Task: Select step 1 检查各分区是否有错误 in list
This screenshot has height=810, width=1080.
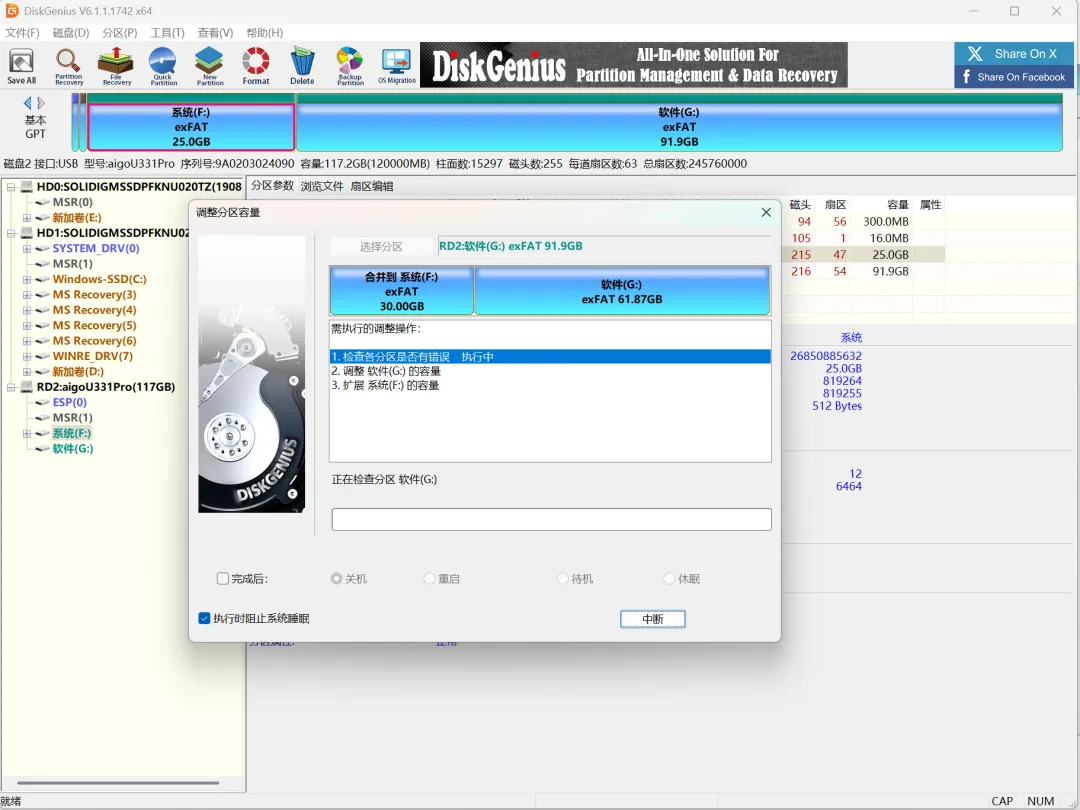Action: pyautogui.click(x=550, y=357)
